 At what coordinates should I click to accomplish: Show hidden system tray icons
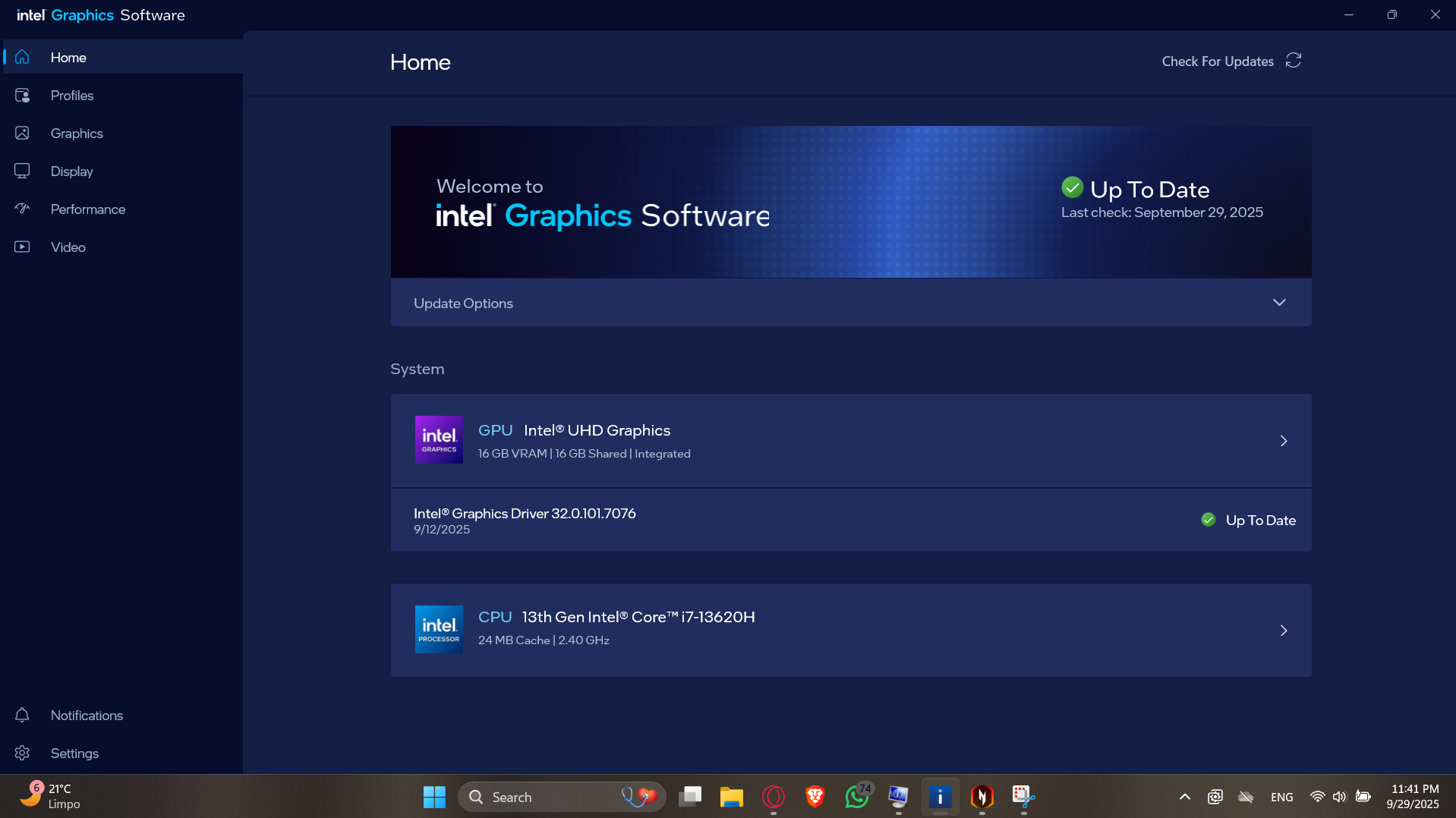pyautogui.click(x=1184, y=797)
